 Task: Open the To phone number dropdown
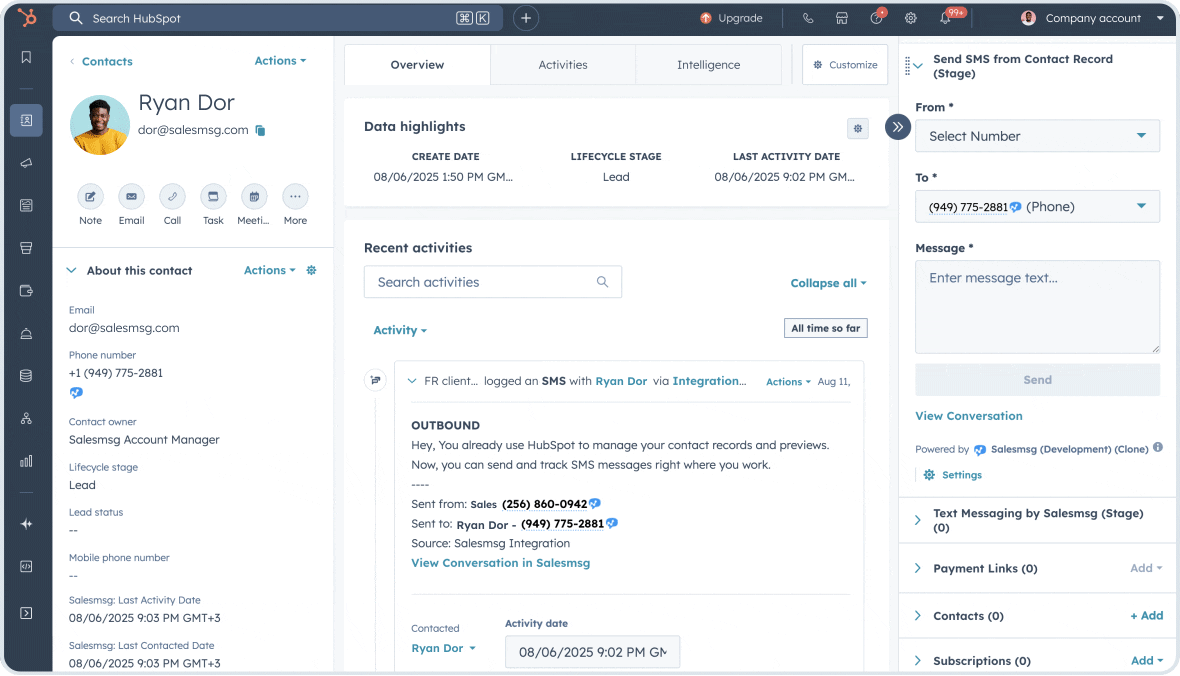pyautogui.click(x=1037, y=207)
